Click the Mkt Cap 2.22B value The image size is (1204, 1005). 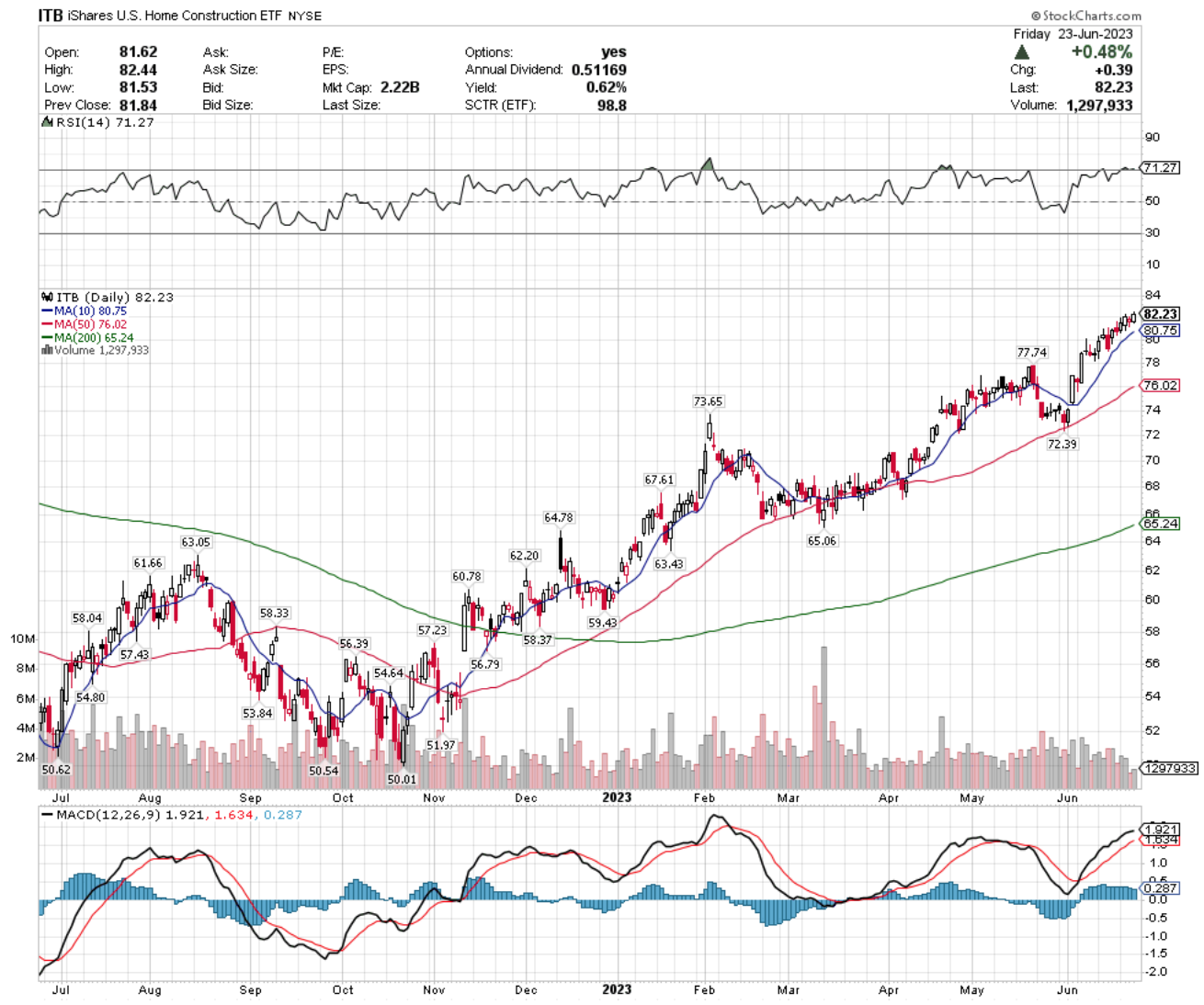398,87
